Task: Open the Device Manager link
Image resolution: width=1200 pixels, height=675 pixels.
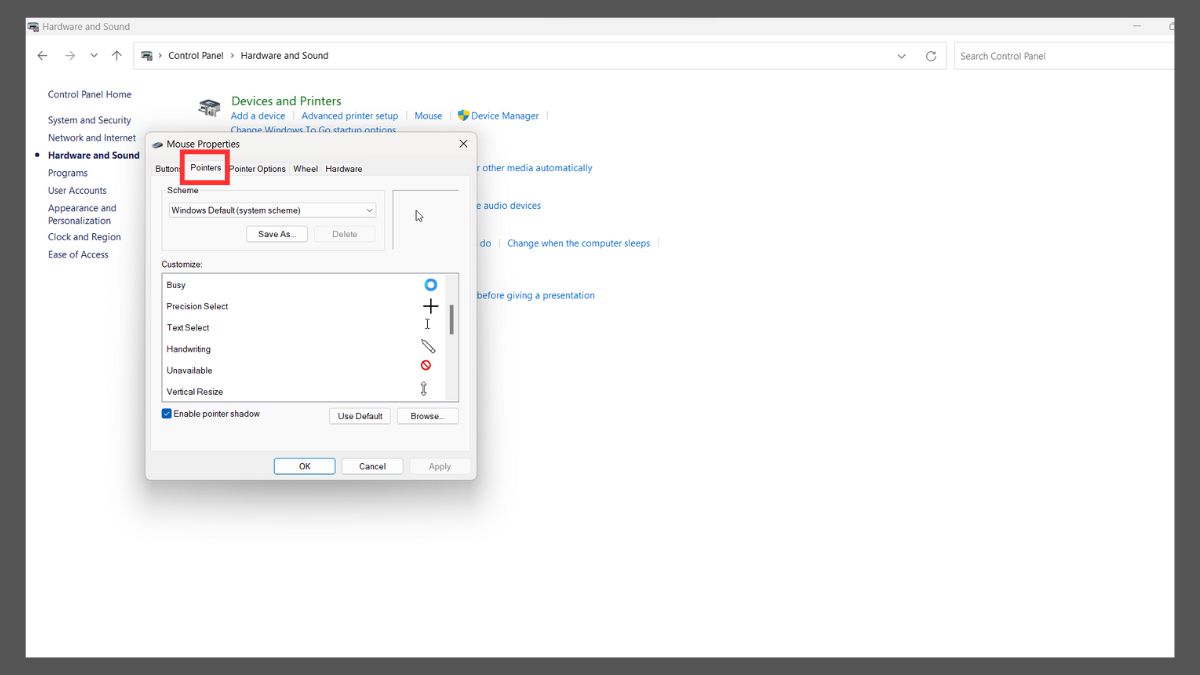Action: pyautogui.click(x=504, y=116)
